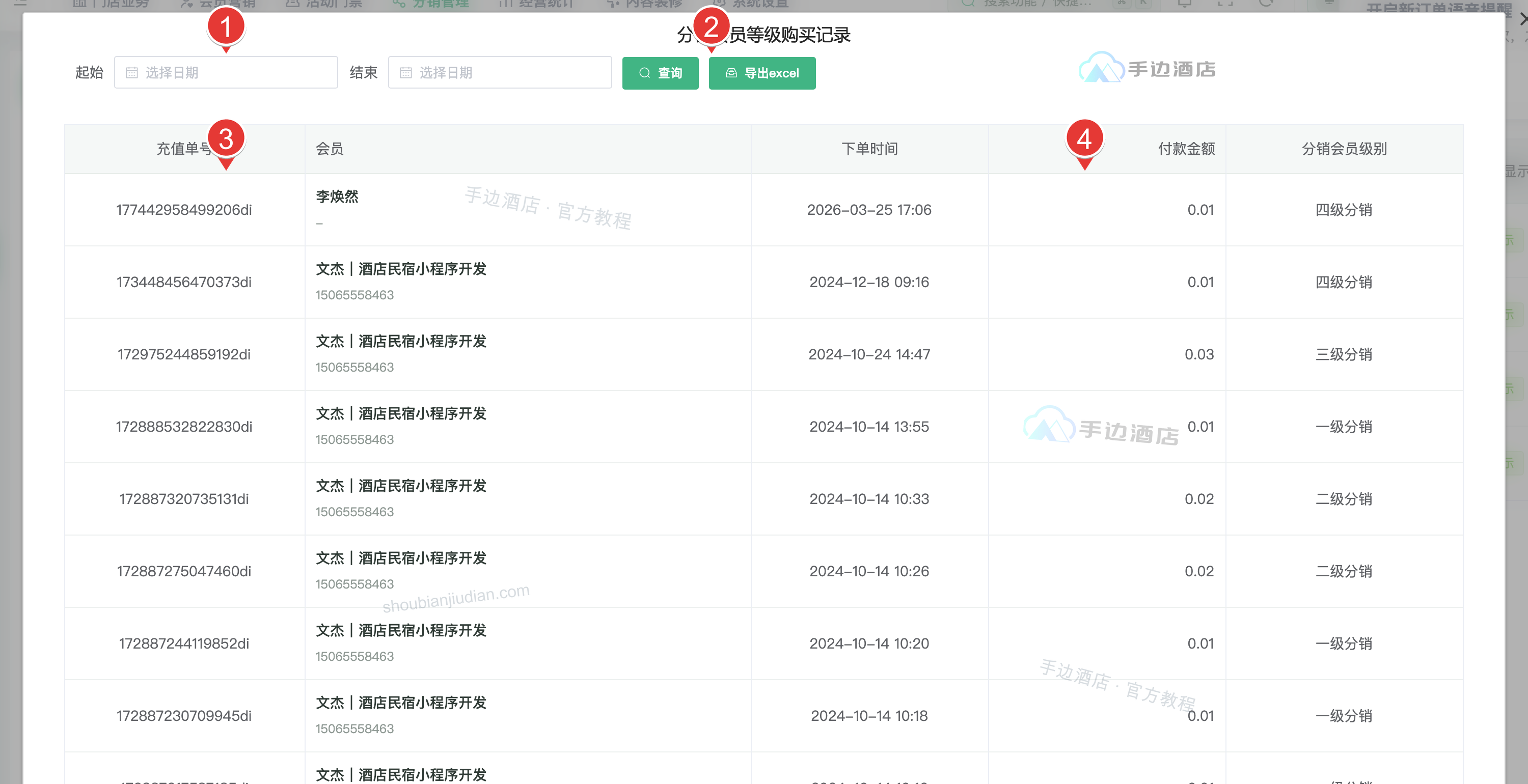Viewport: 1528px width, 784px height.
Task: Click the 下单时间 column header
Action: [869, 149]
